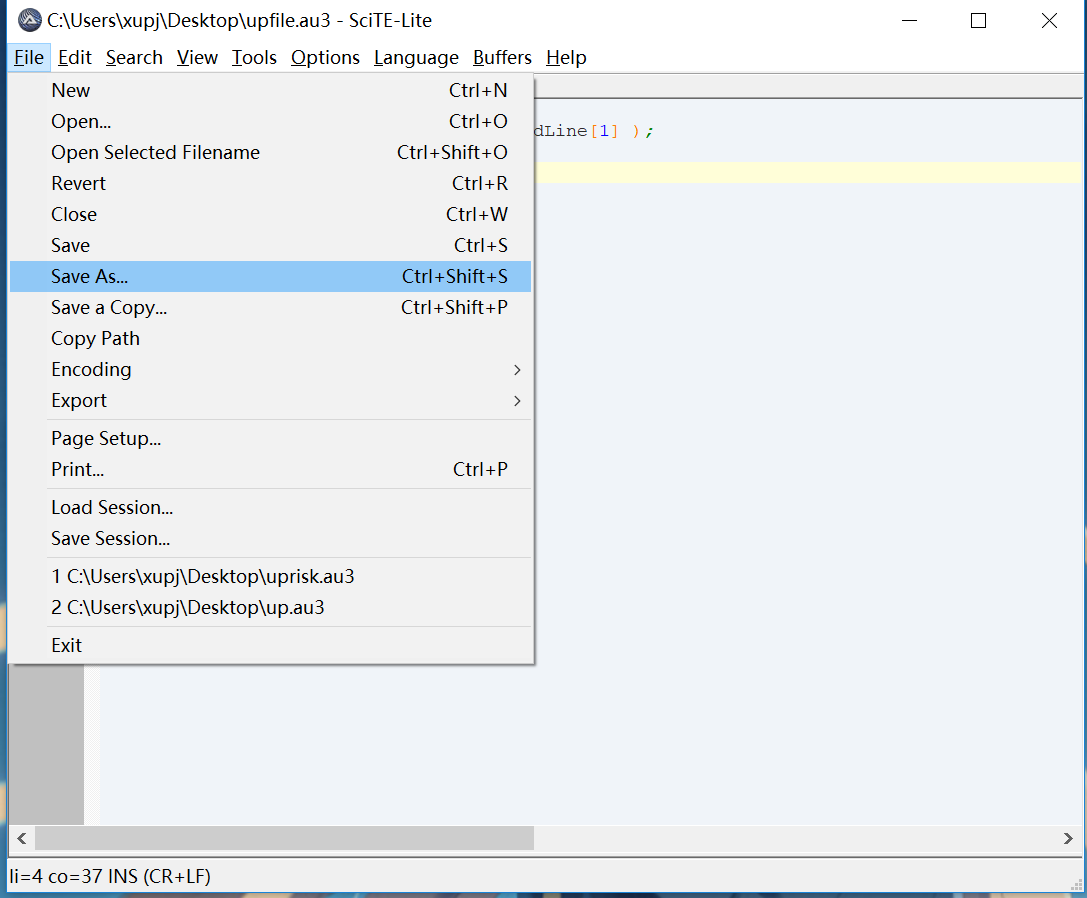The height and width of the screenshot is (898, 1087).
Task: Open the Search menu
Action: (134, 58)
